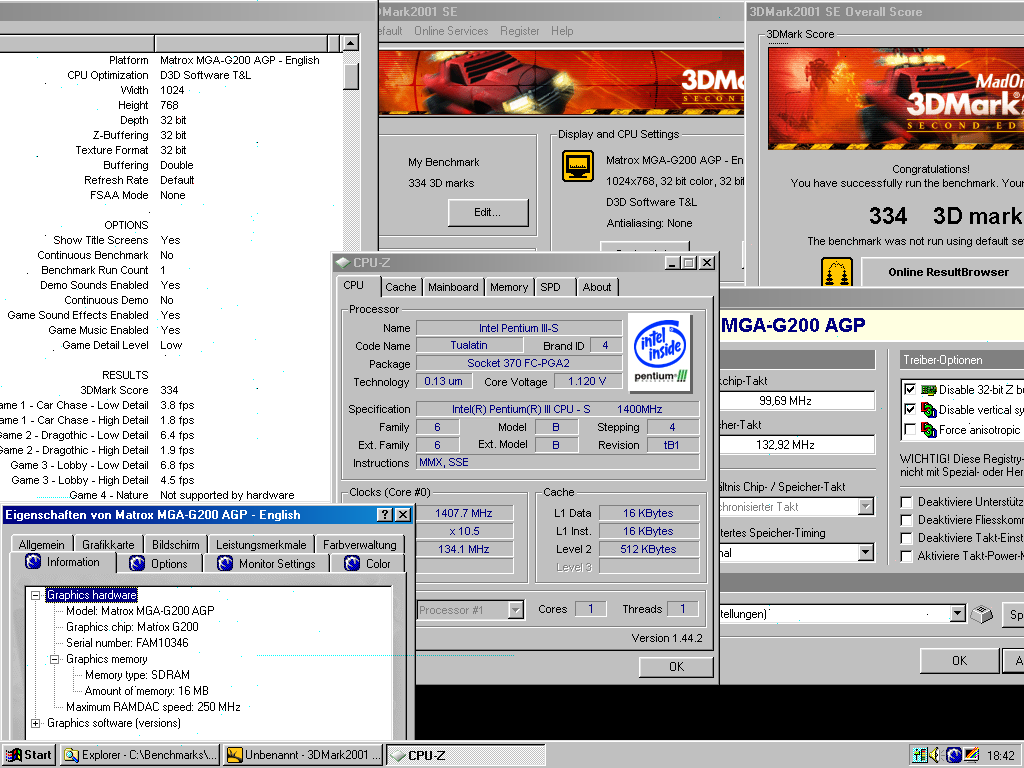Click the Windows logo on Start button
The image size is (1024, 768).
pyautogui.click(x=13, y=755)
